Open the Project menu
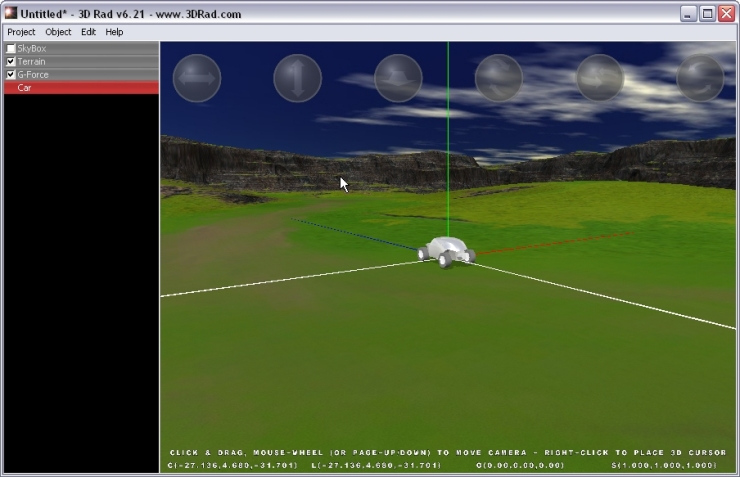 pyautogui.click(x=21, y=32)
